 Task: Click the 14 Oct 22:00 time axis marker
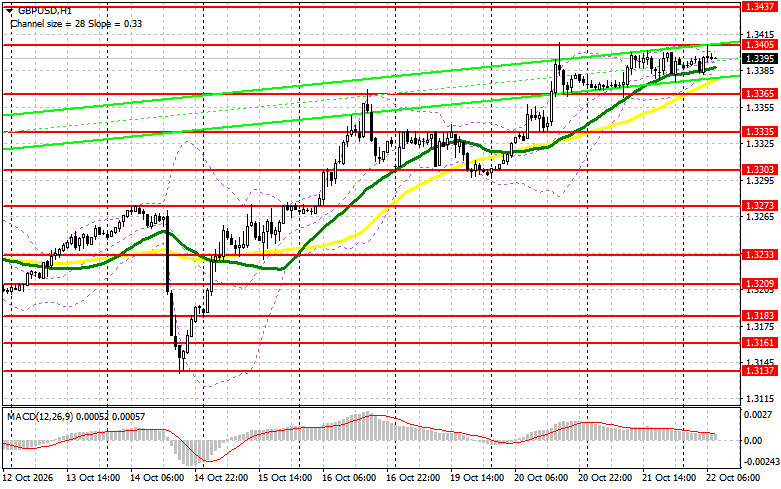[x=220, y=478]
